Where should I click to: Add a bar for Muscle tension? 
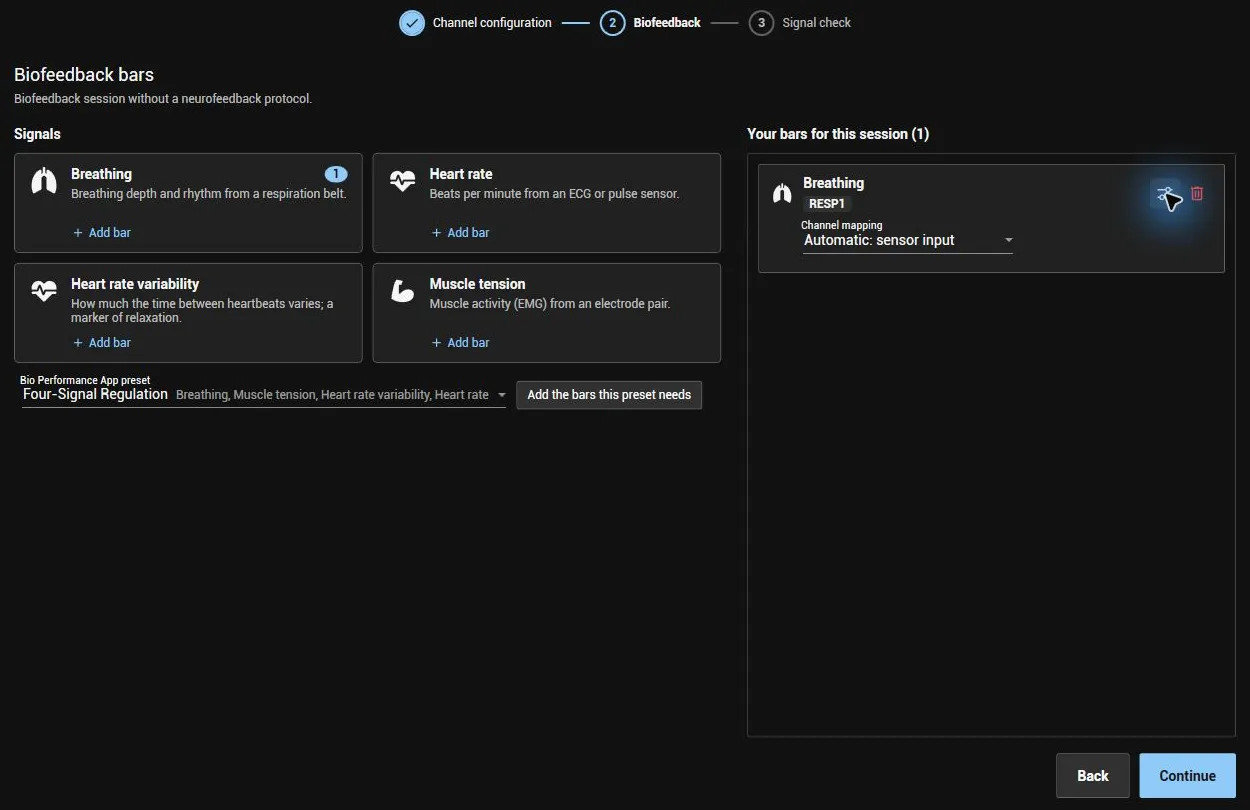pyautogui.click(x=460, y=342)
